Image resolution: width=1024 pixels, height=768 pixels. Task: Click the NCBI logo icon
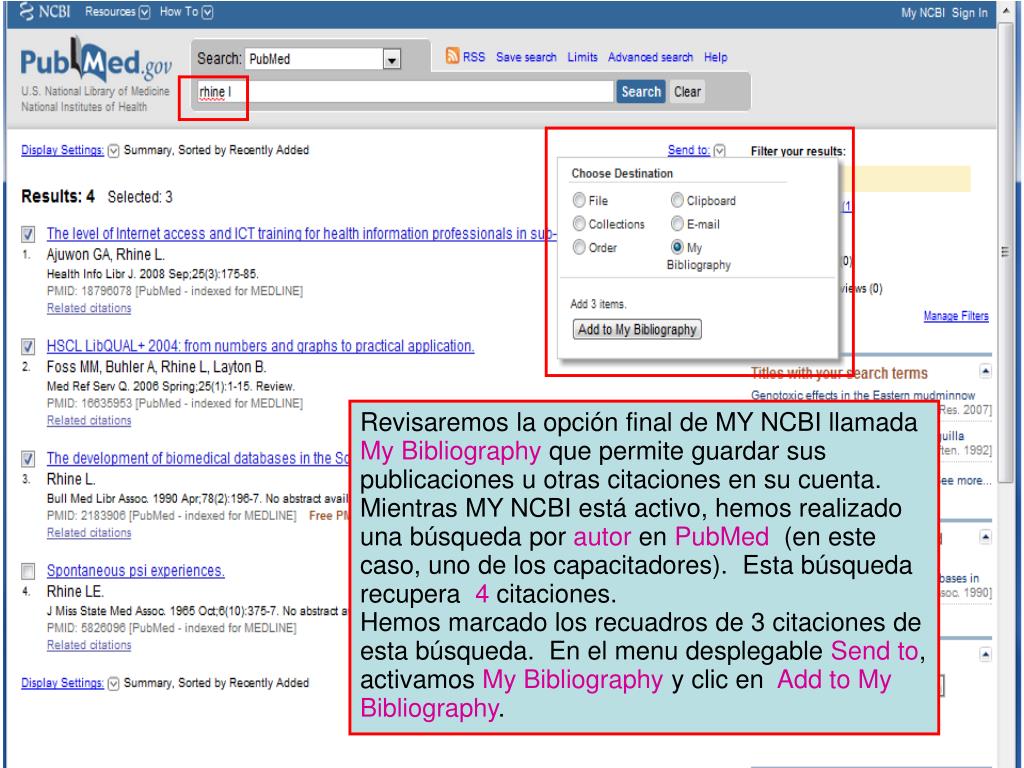point(26,11)
